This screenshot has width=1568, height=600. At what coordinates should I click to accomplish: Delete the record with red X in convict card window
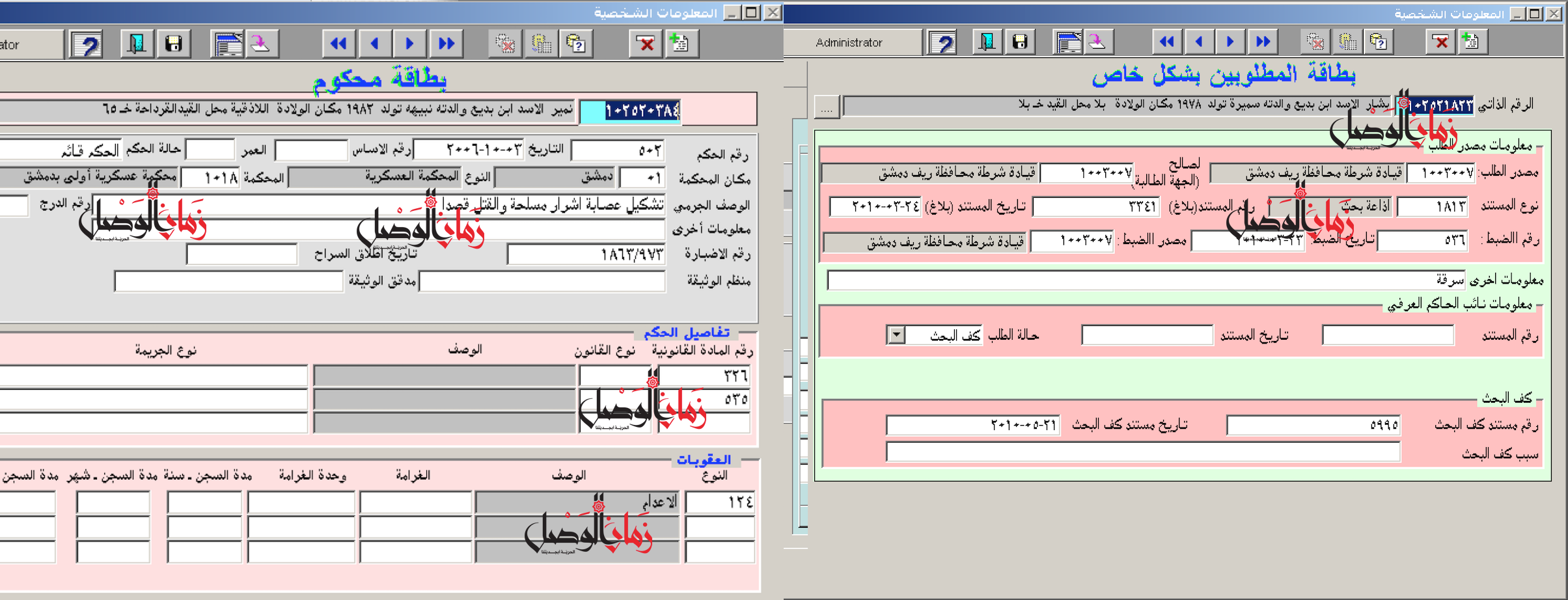point(646,44)
